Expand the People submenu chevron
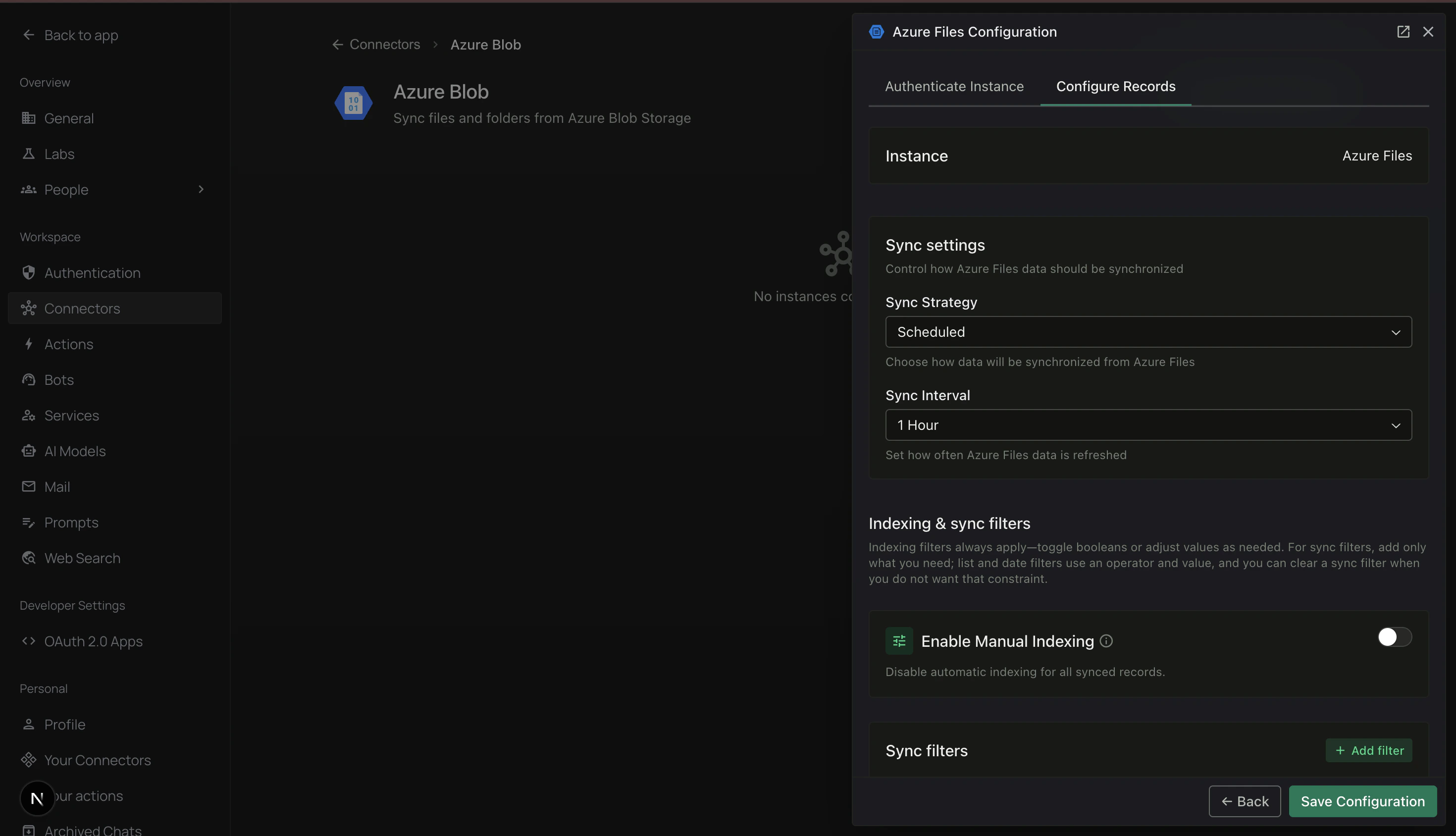1456x836 pixels. tap(201, 189)
